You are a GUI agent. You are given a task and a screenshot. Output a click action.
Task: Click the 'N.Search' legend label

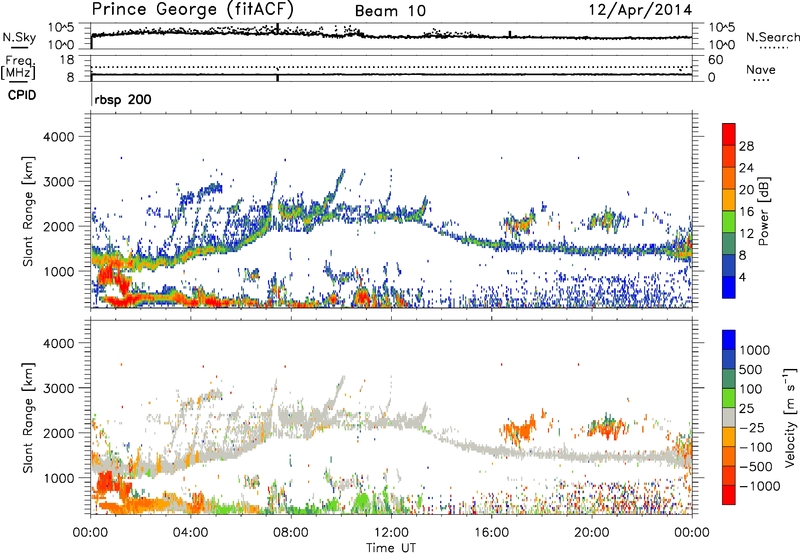coord(772,37)
